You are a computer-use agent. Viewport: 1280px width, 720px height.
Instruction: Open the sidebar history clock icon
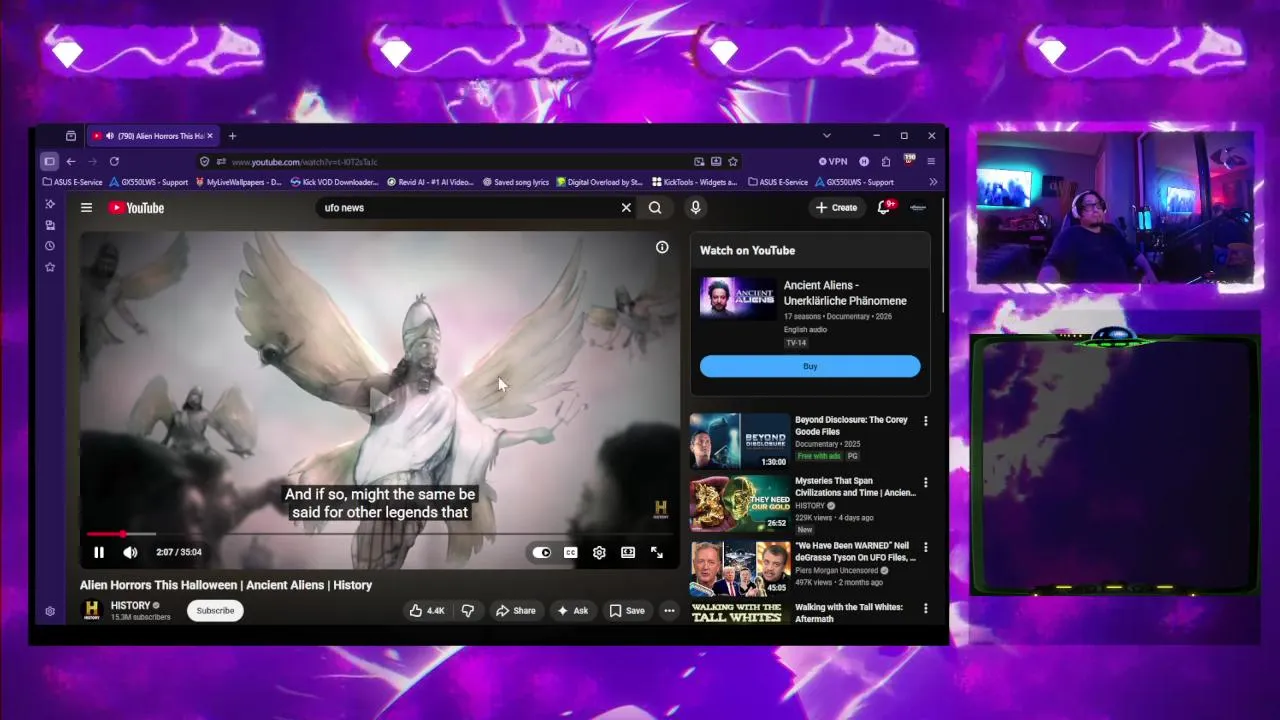click(x=50, y=246)
